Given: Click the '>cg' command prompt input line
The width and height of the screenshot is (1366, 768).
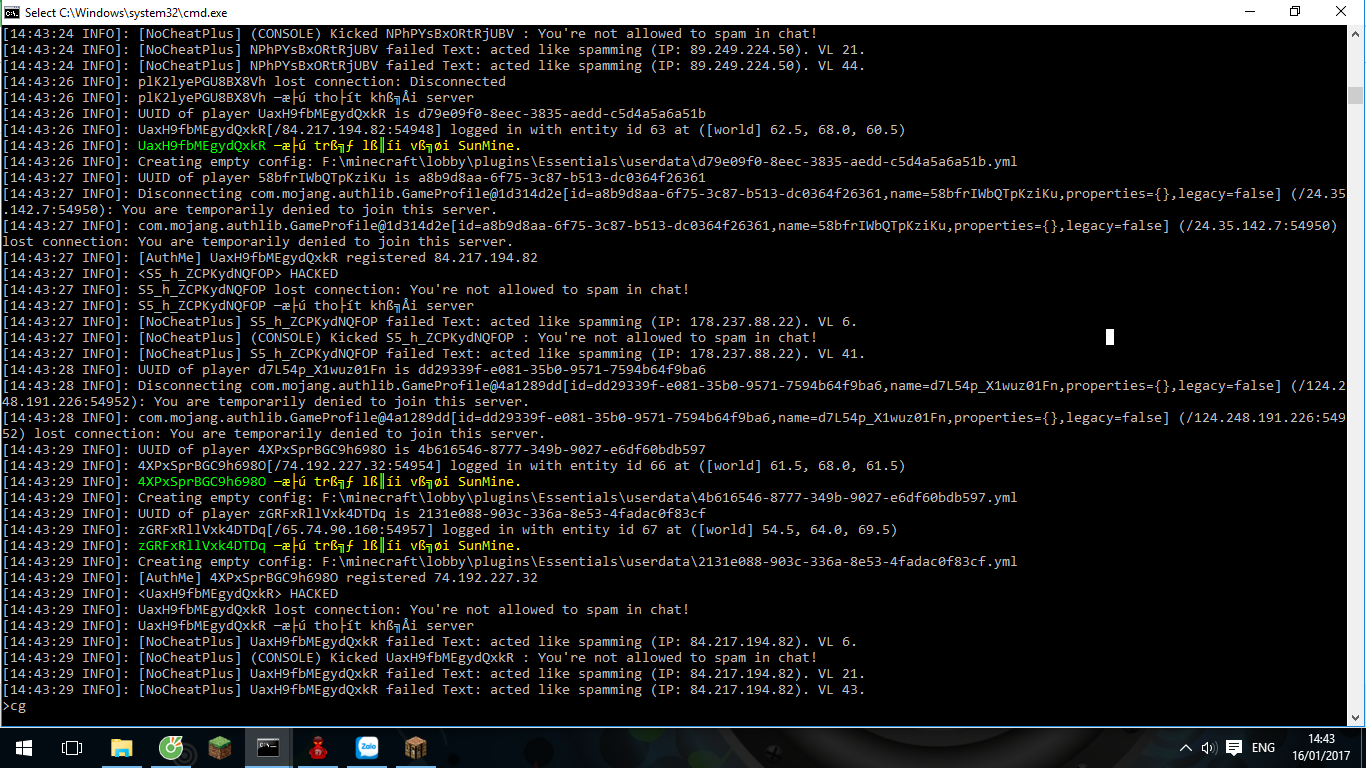Looking at the screenshot, I should [14, 706].
